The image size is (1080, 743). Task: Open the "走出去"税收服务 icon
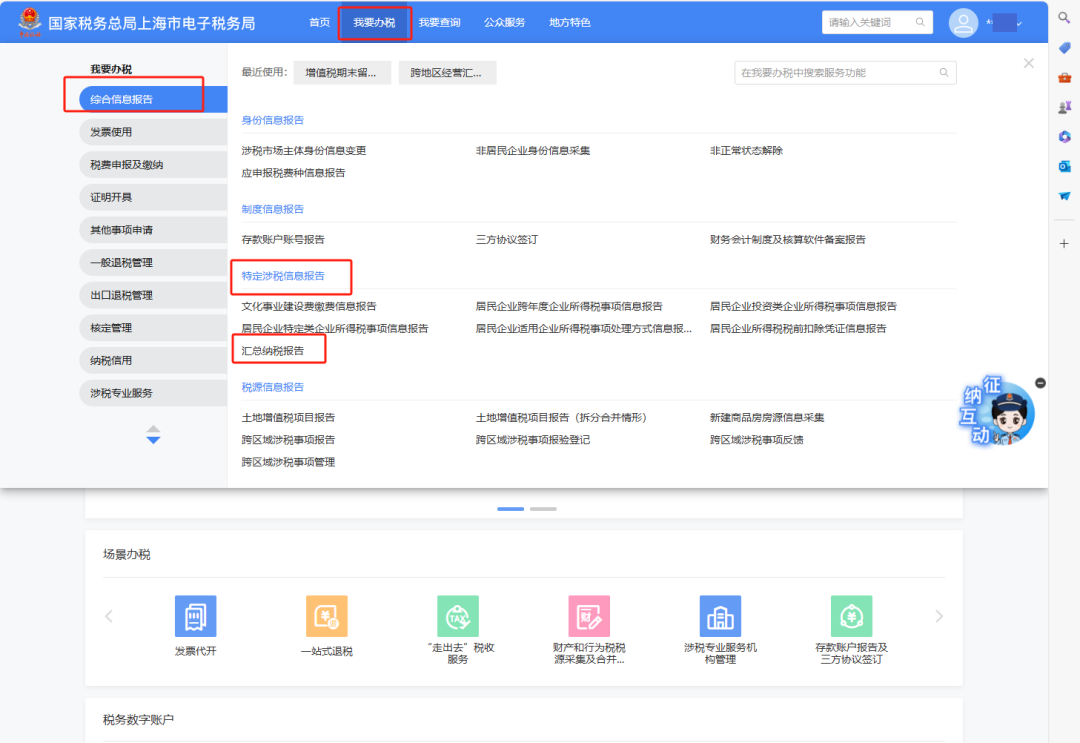click(457, 616)
